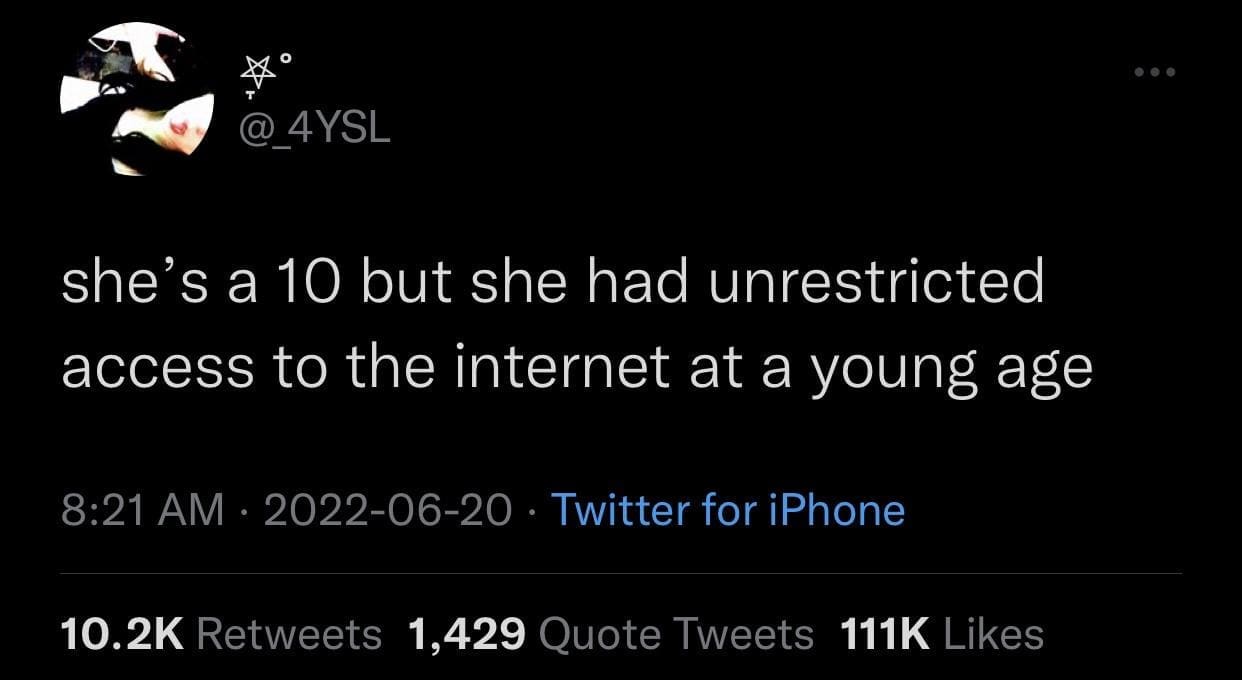1242x680 pixels.
Task: View the 1,429 quote tweets number
Action: (467, 633)
